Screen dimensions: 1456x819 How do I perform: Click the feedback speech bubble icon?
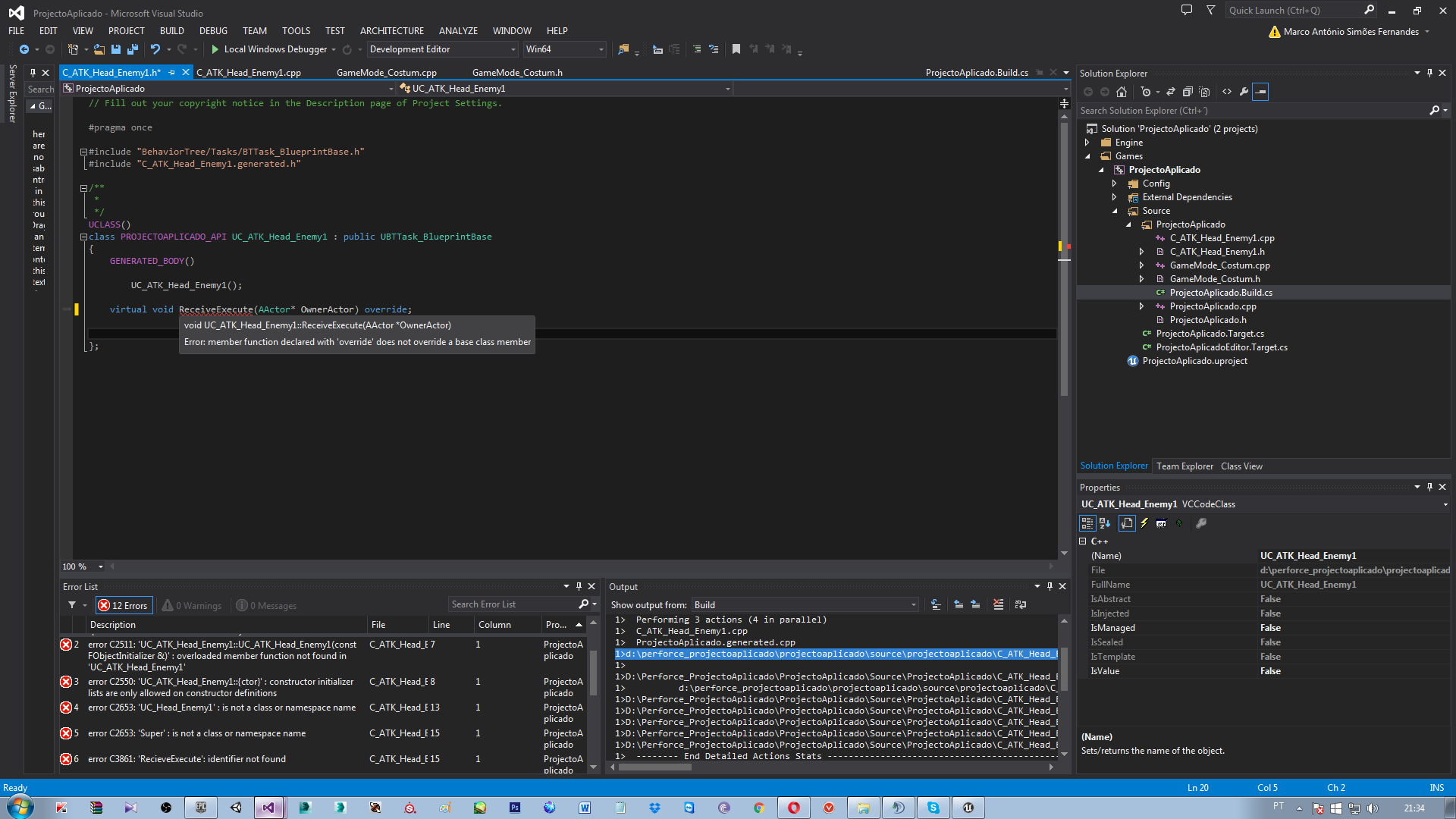point(1187,11)
